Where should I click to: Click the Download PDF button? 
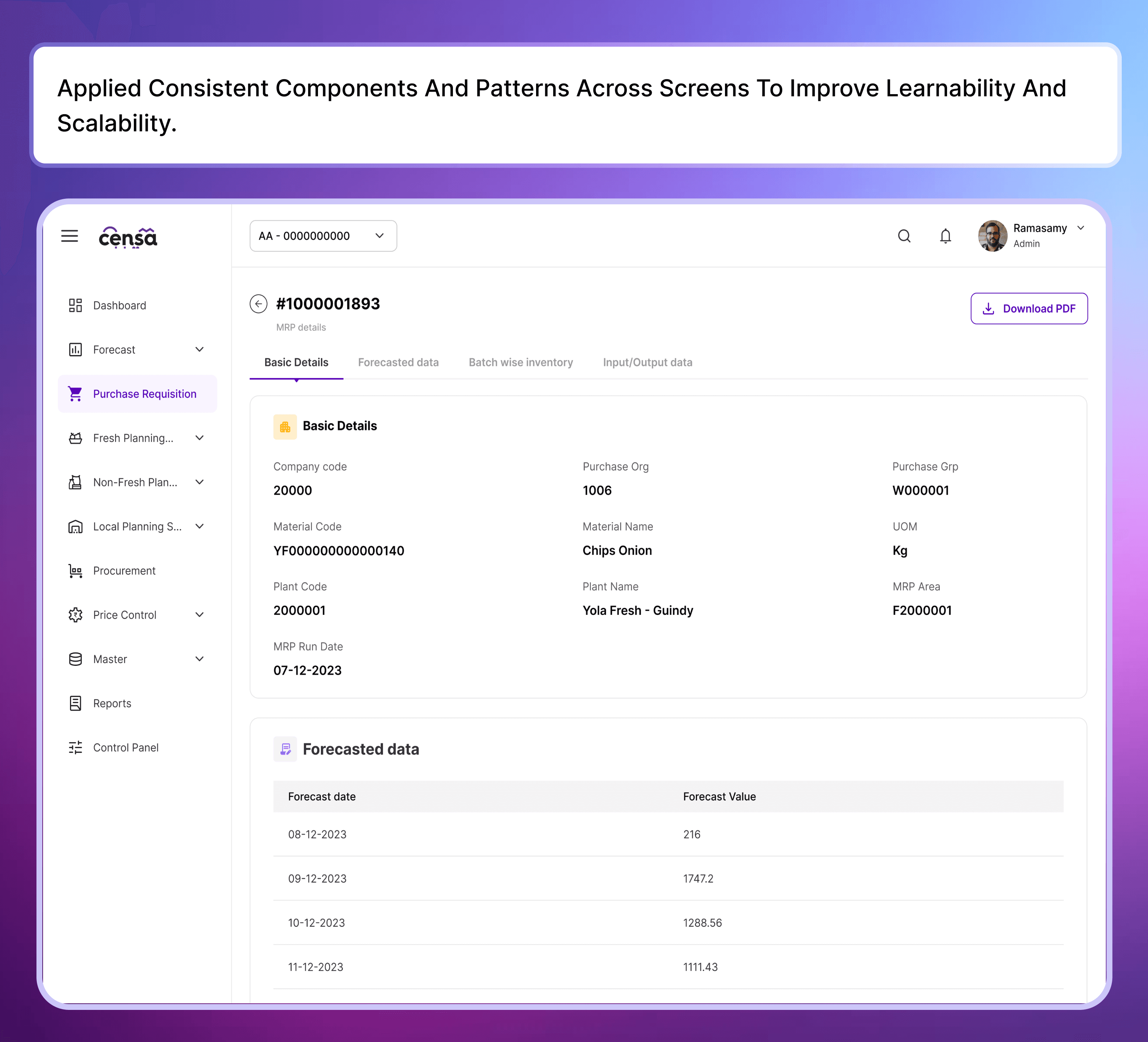pyautogui.click(x=1028, y=308)
